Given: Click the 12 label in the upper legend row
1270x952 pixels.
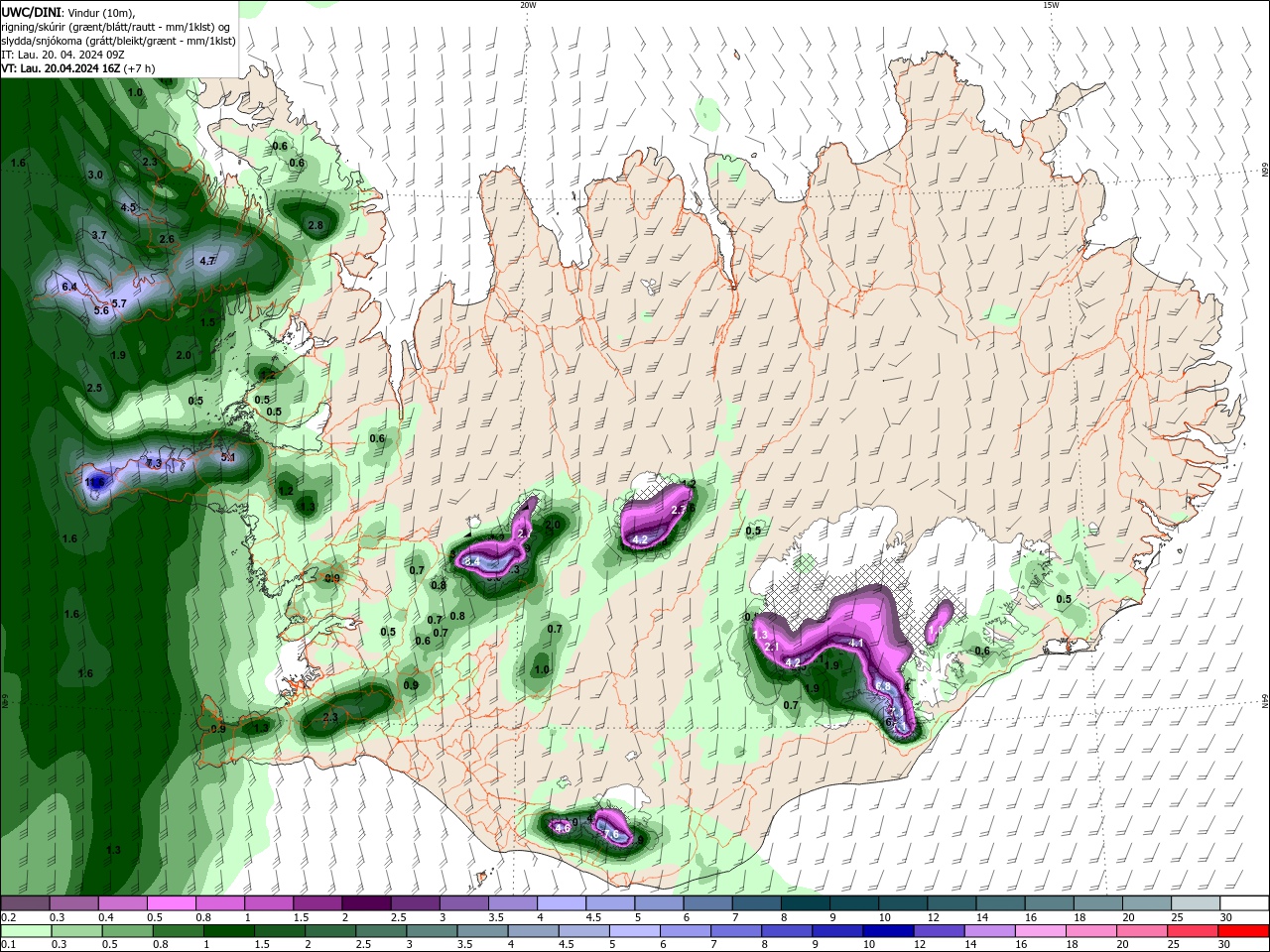Looking at the screenshot, I should click(x=934, y=917).
